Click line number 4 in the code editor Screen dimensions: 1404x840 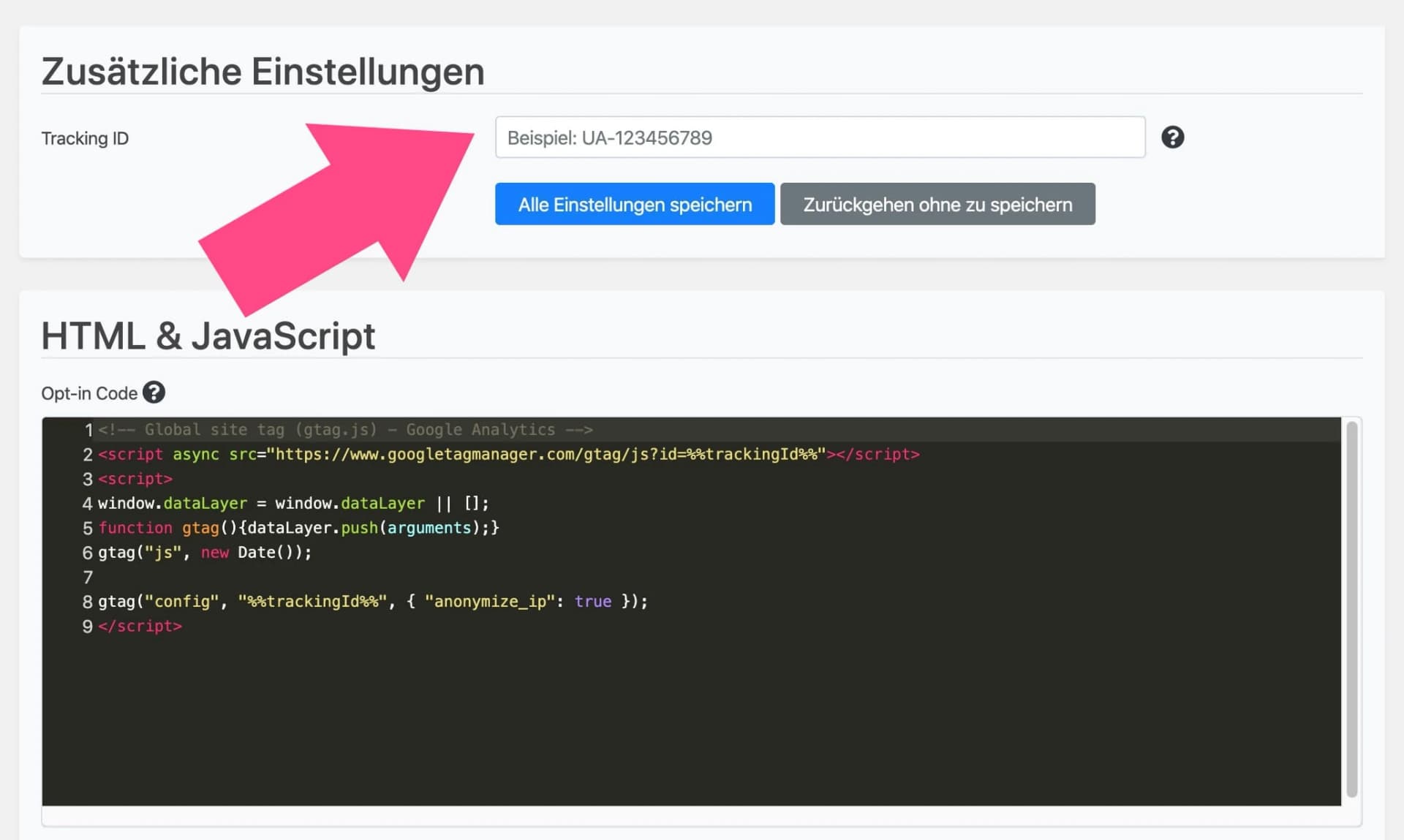pos(87,503)
